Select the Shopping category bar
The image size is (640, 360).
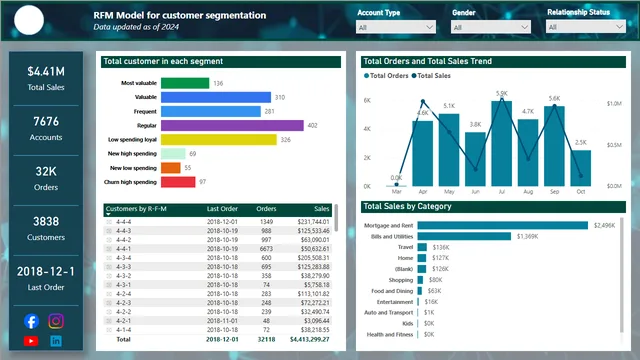point(420,280)
